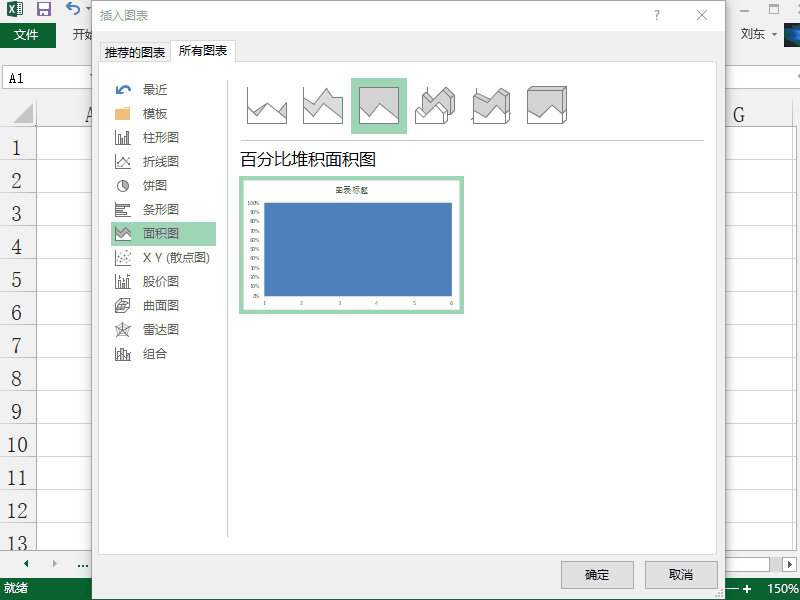Click the 确定 OK button
This screenshot has height=600, width=800.
(x=597, y=575)
